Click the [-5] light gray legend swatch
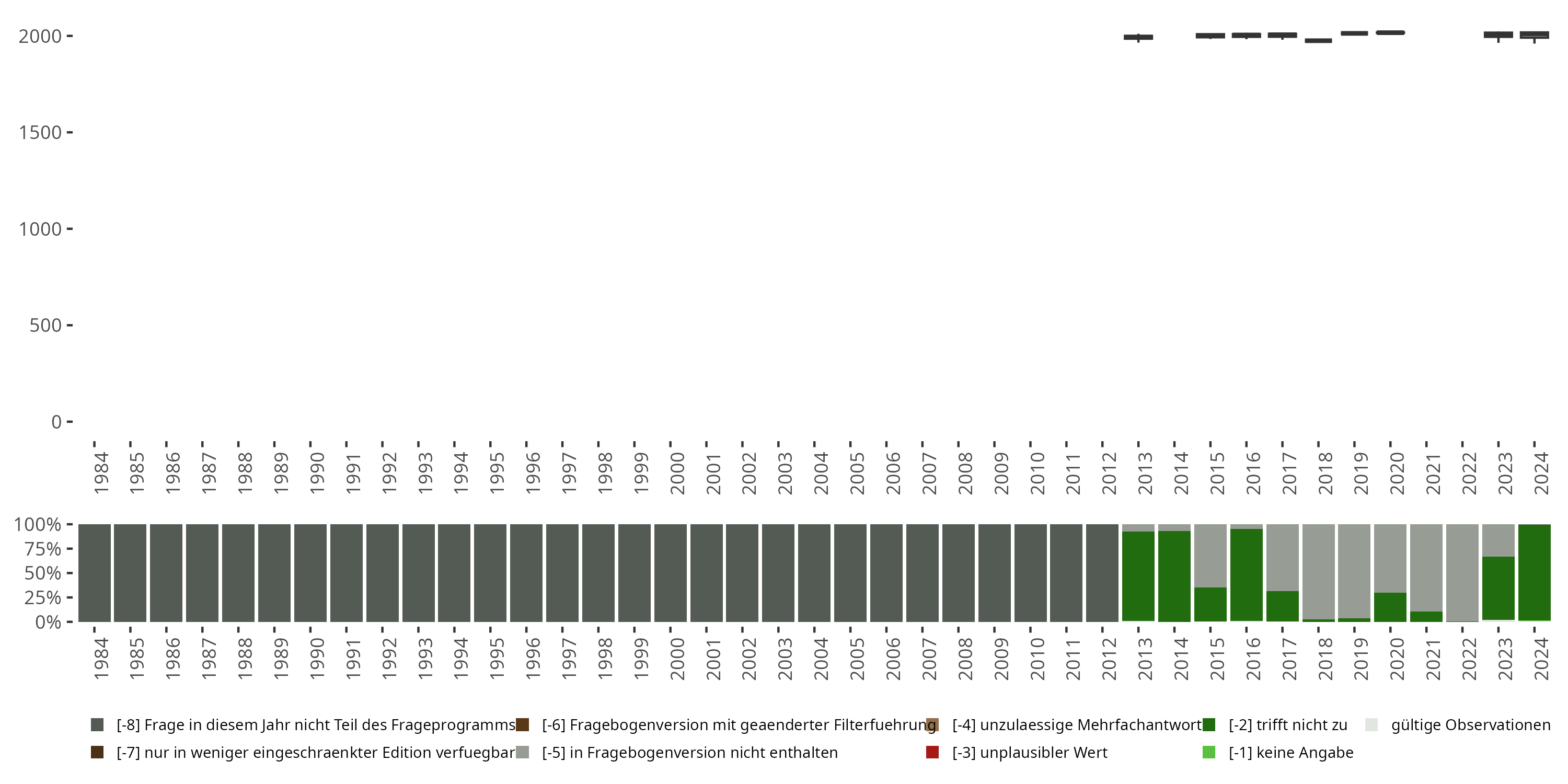Image resolution: width=1568 pixels, height=784 pixels. tap(522, 752)
